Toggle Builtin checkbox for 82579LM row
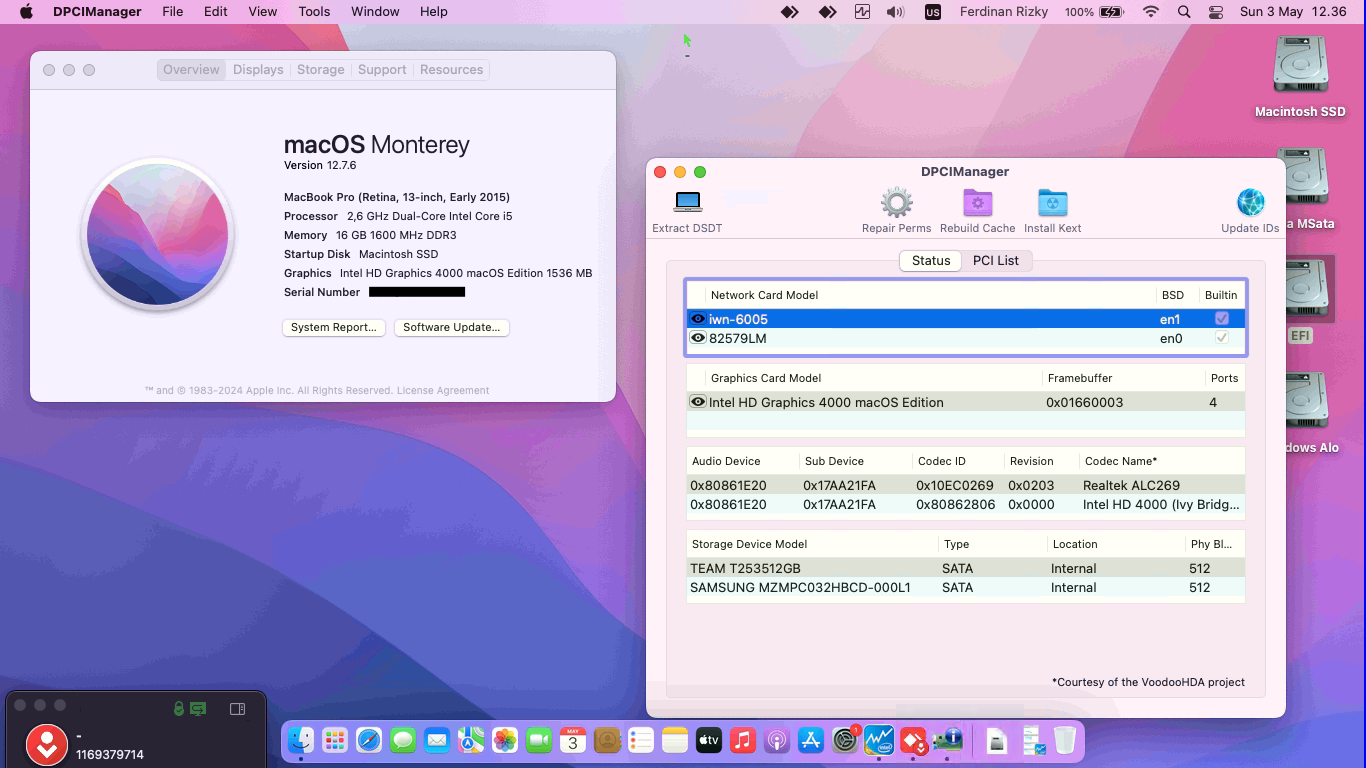 tap(1221, 338)
